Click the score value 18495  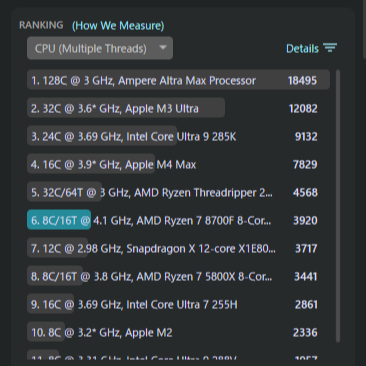(302, 81)
